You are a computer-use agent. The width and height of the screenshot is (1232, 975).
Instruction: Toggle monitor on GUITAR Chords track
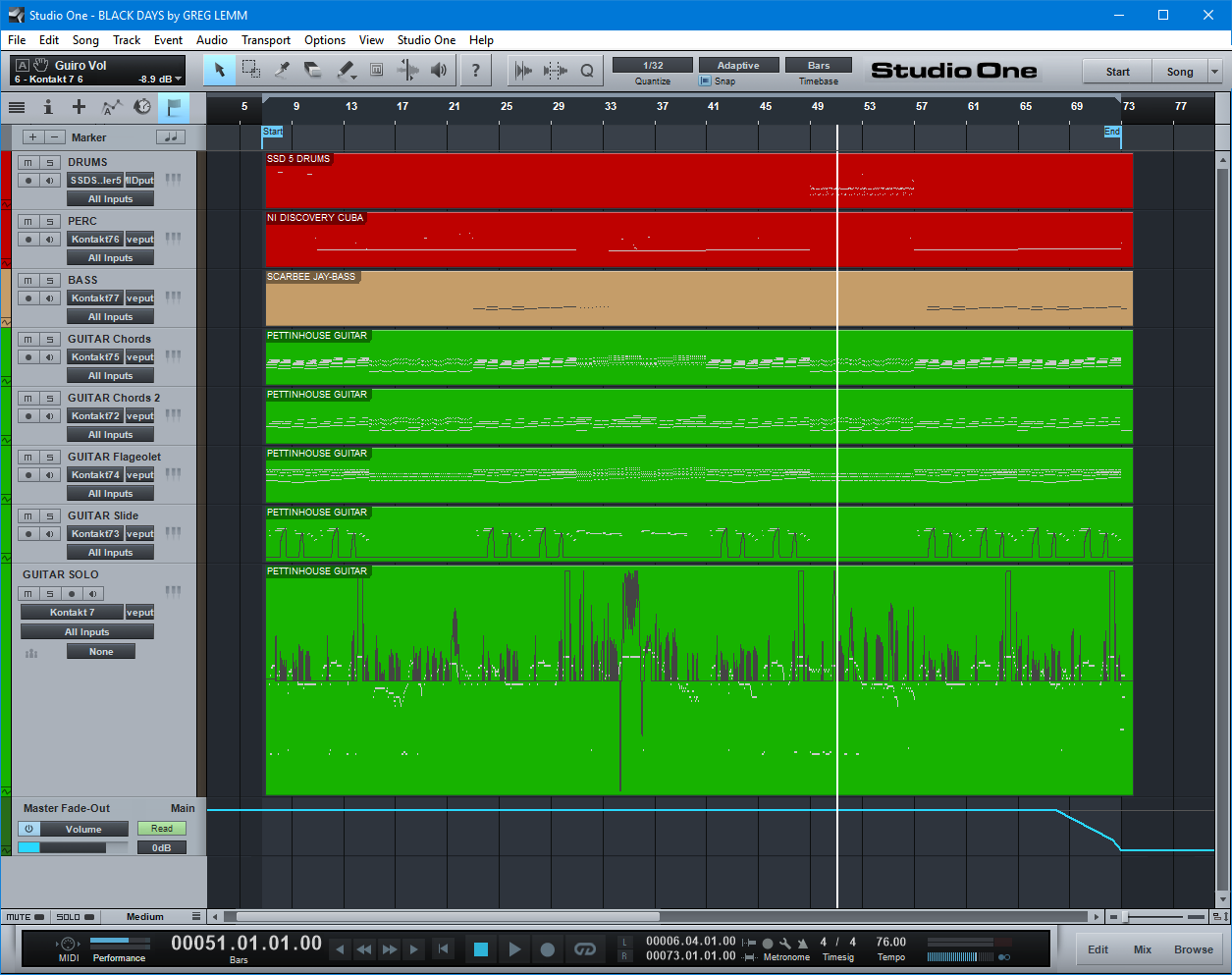click(50, 357)
